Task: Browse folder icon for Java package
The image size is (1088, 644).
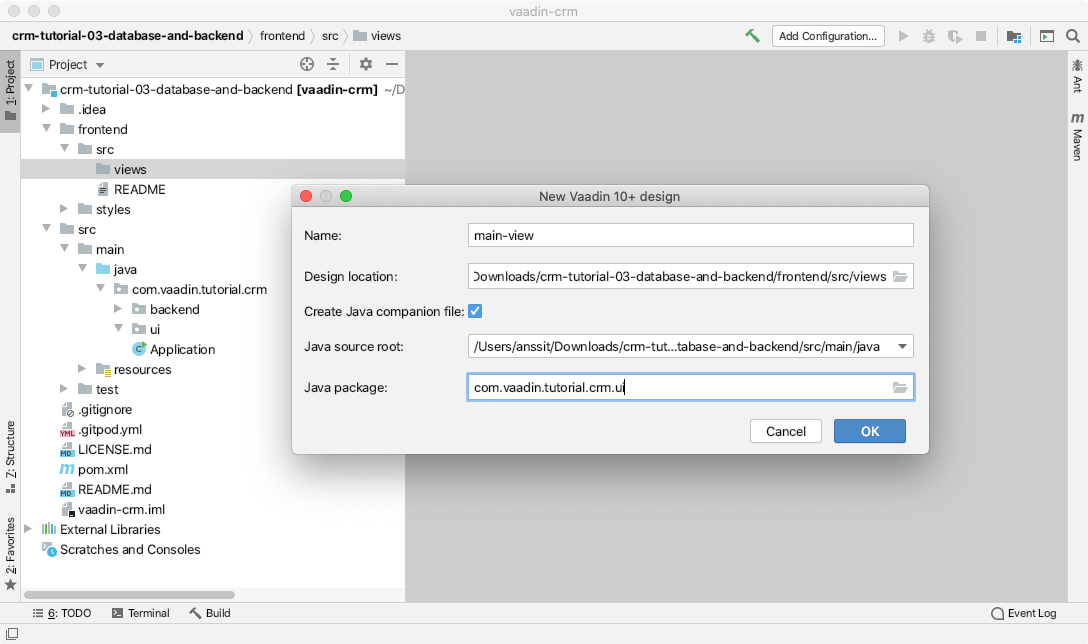Action: click(900, 387)
